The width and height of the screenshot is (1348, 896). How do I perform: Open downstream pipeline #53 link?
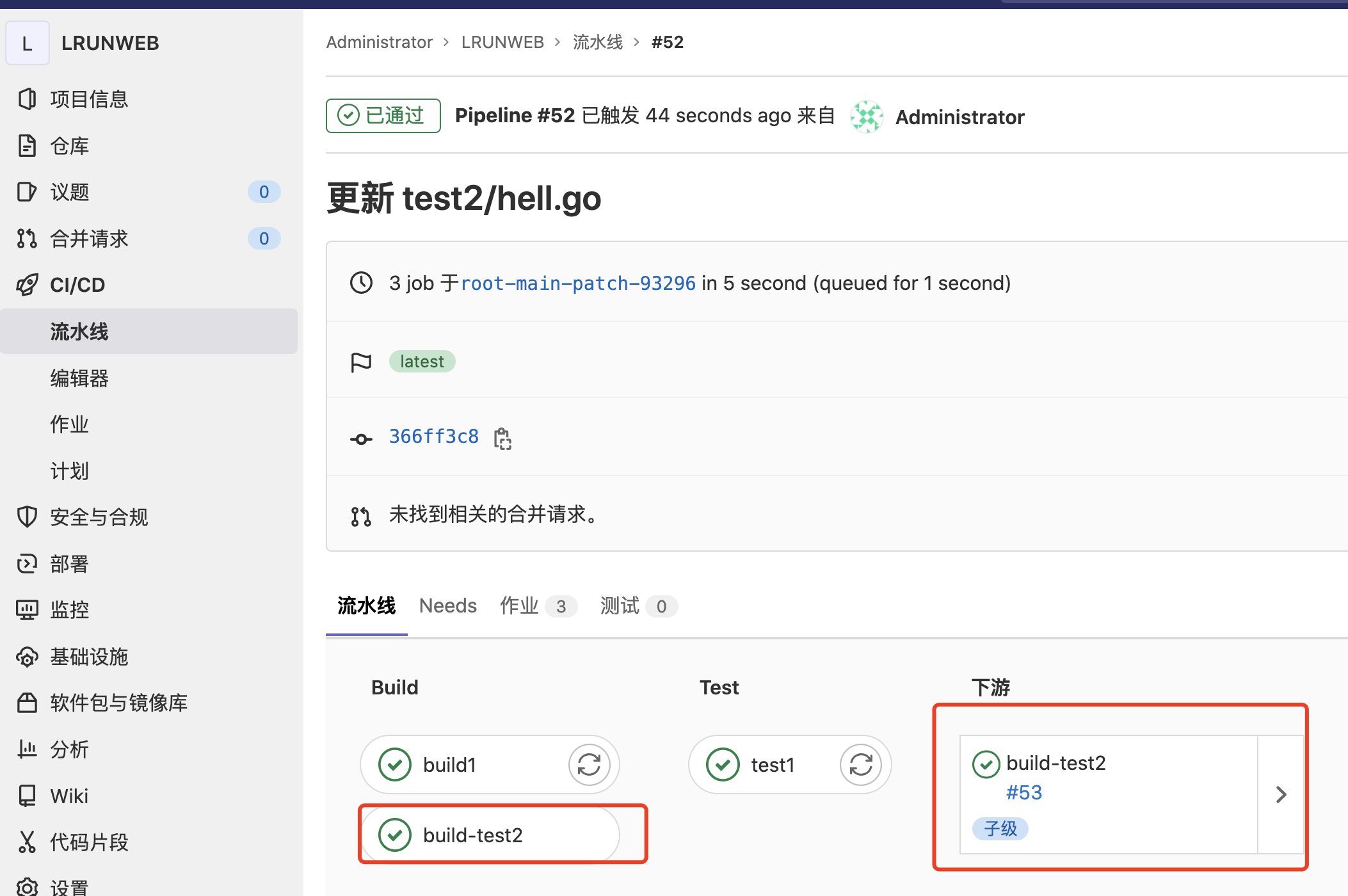click(1023, 792)
